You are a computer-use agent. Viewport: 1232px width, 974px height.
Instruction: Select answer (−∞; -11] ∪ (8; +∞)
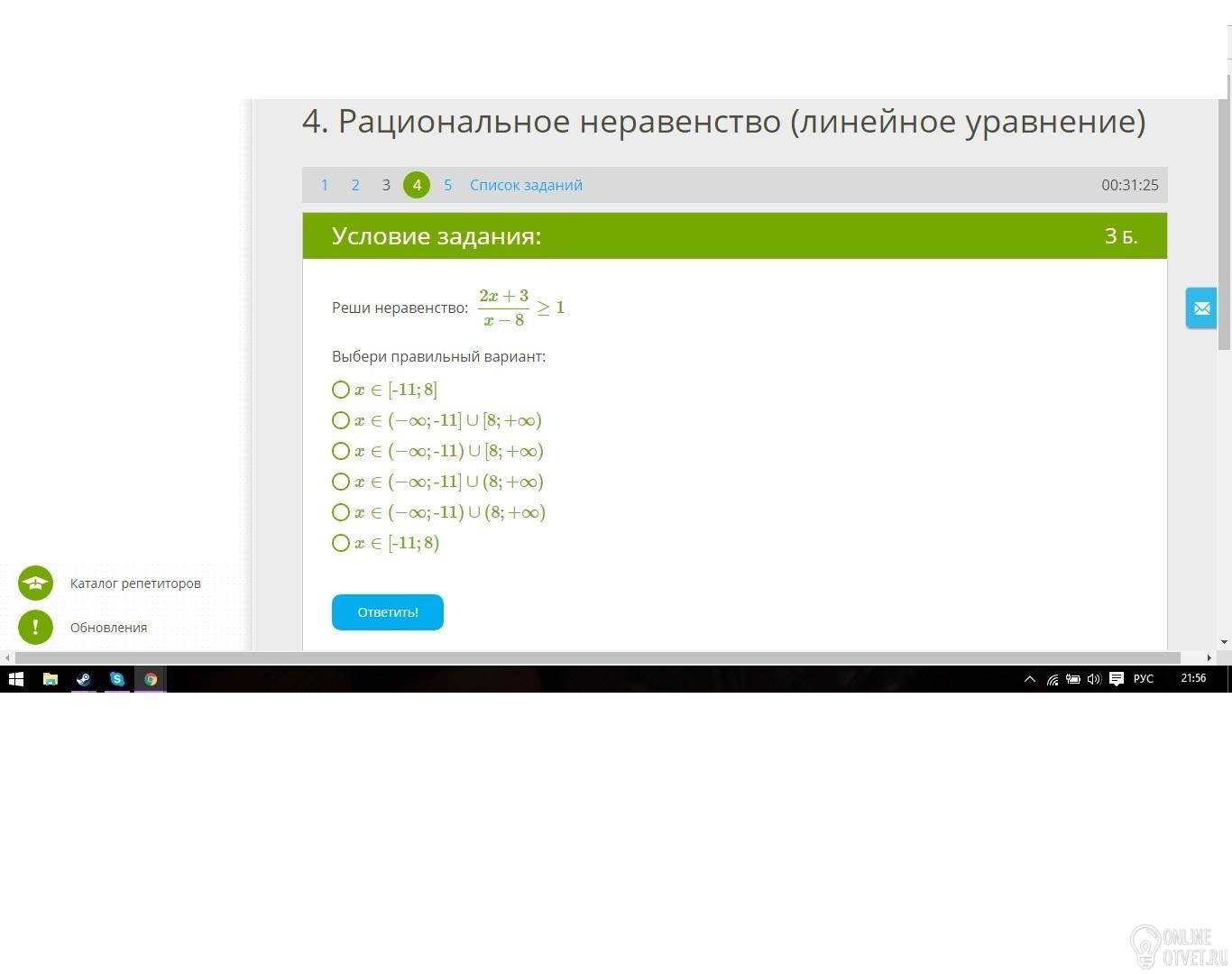click(340, 482)
